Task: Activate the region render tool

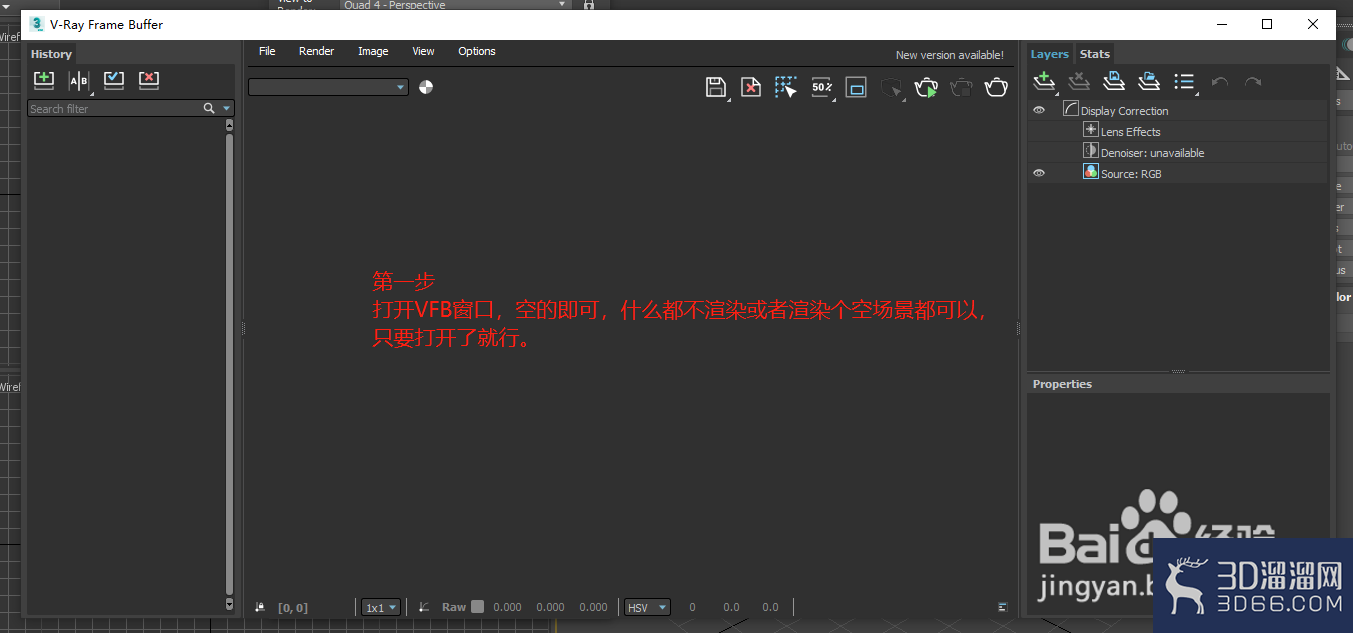Action: click(785, 87)
